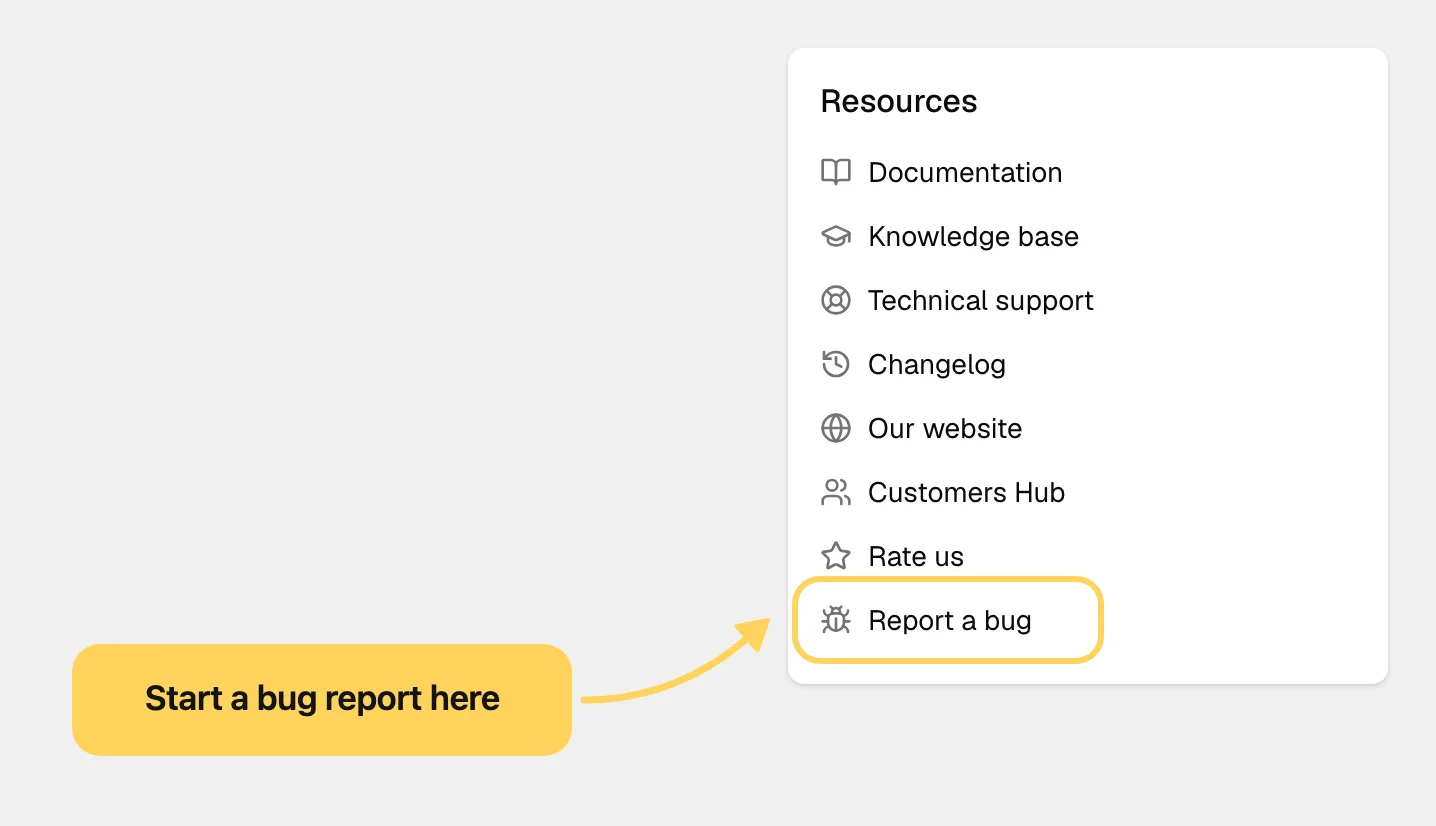Click the Resources heading

tap(899, 101)
